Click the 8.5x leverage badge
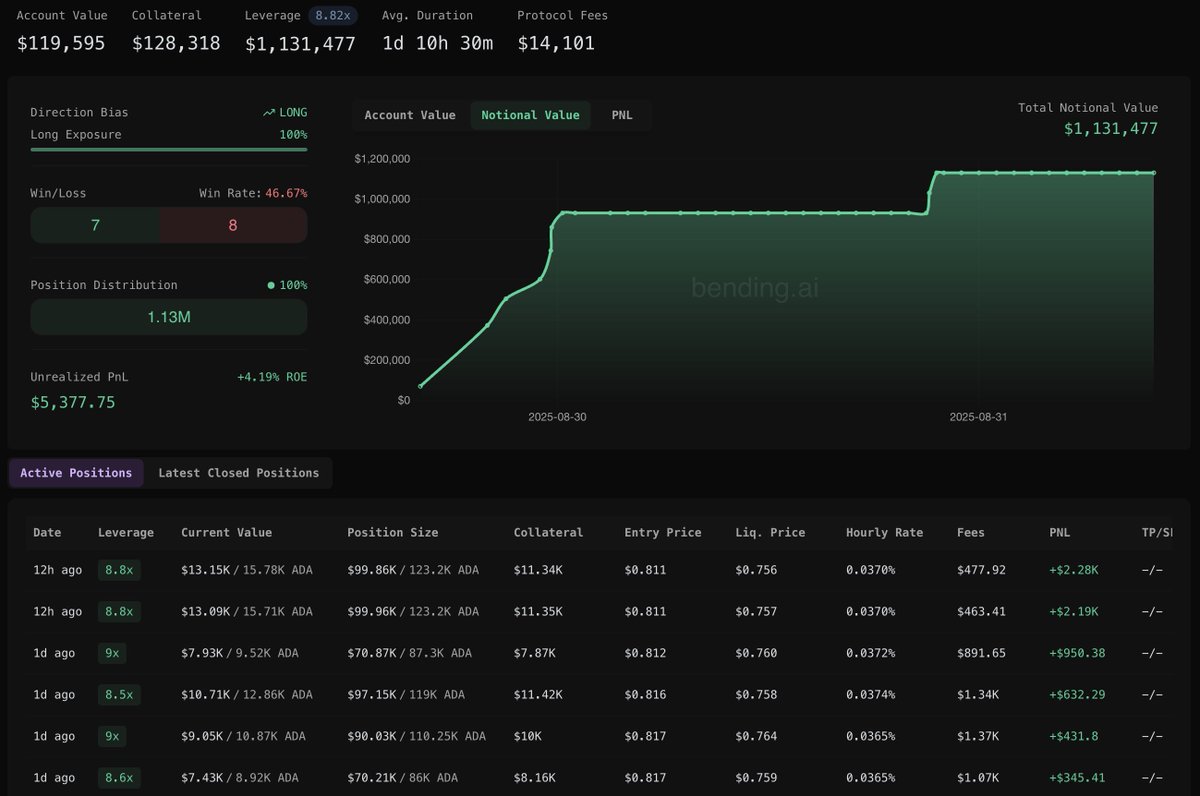 point(117,694)
